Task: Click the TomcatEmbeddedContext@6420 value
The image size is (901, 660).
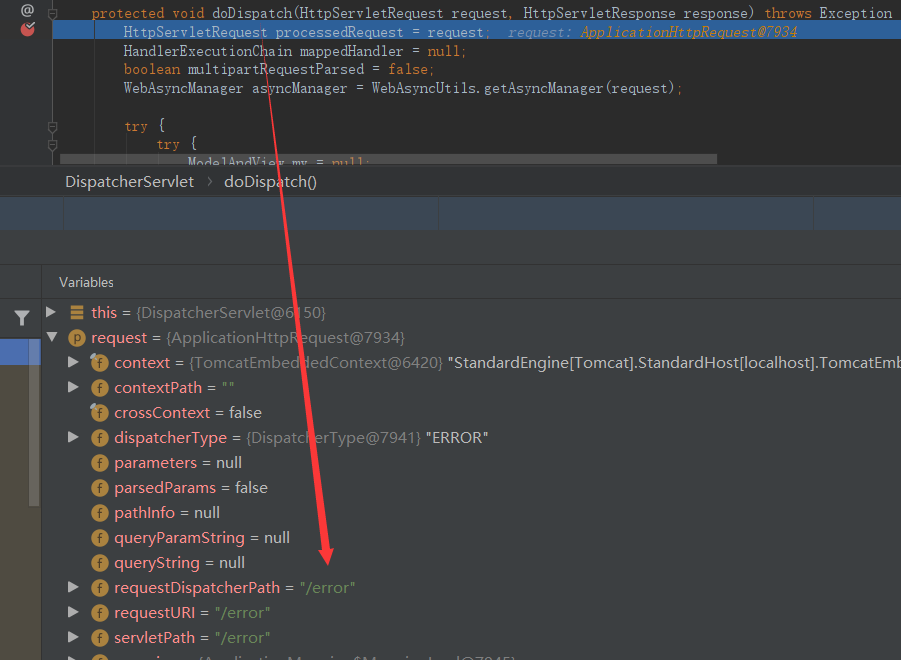Action: coord(316,363)
